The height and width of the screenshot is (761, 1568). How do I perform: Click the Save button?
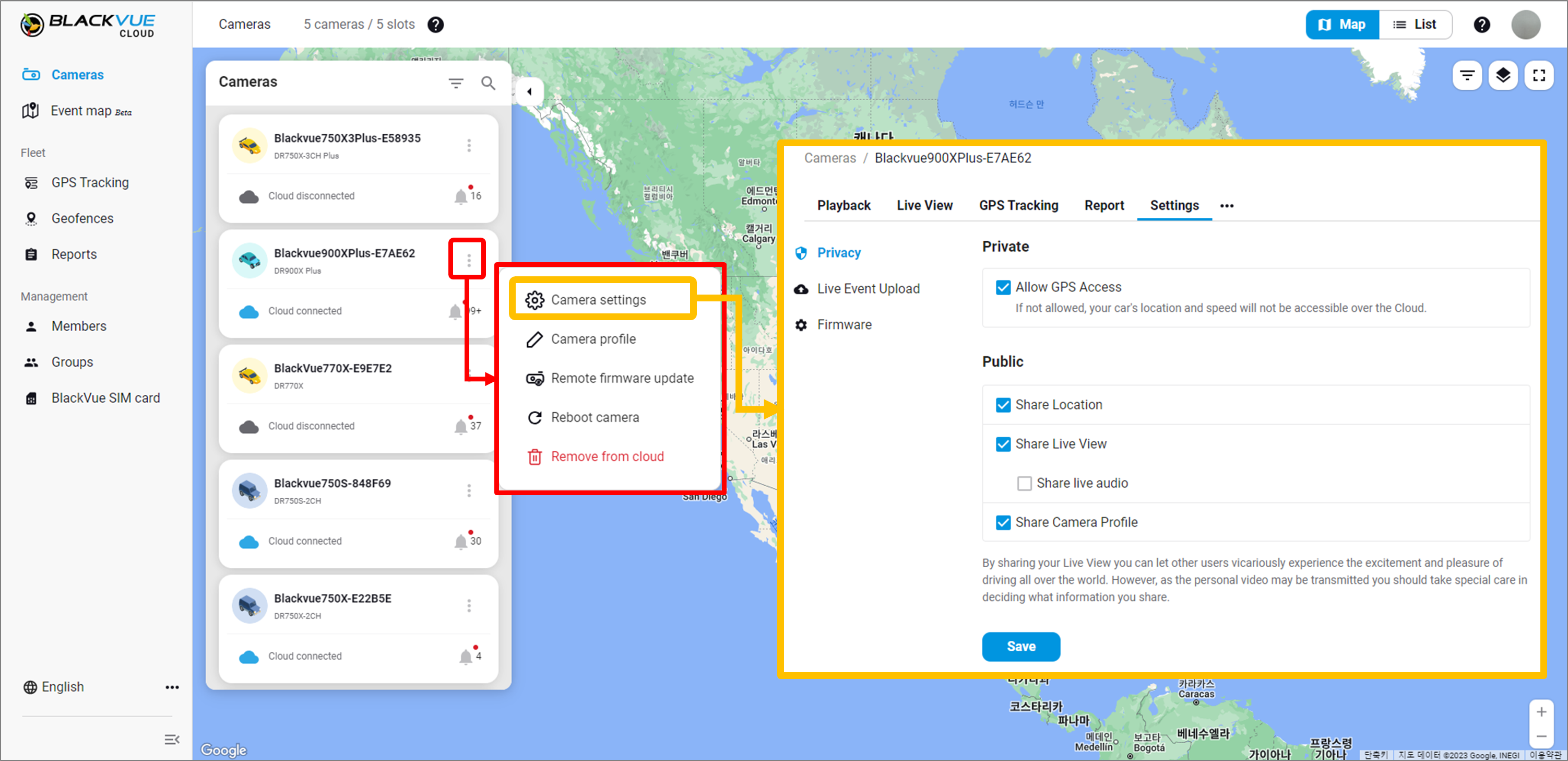(x=1021, y=647)
